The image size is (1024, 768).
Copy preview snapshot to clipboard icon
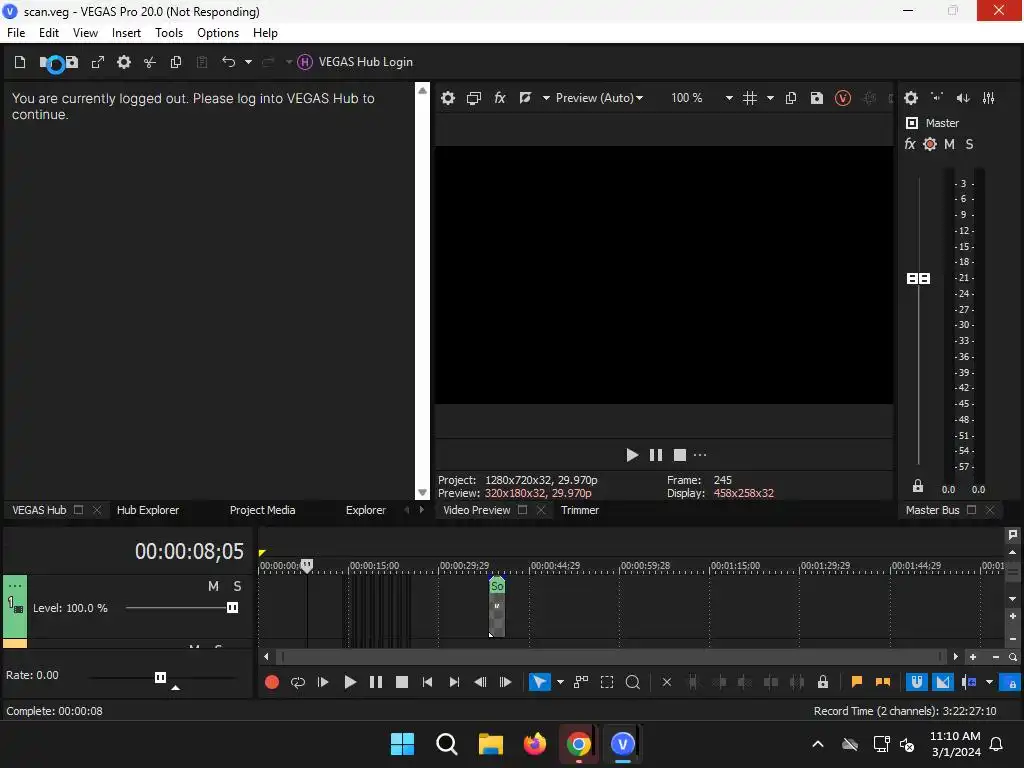click(791, 98)
